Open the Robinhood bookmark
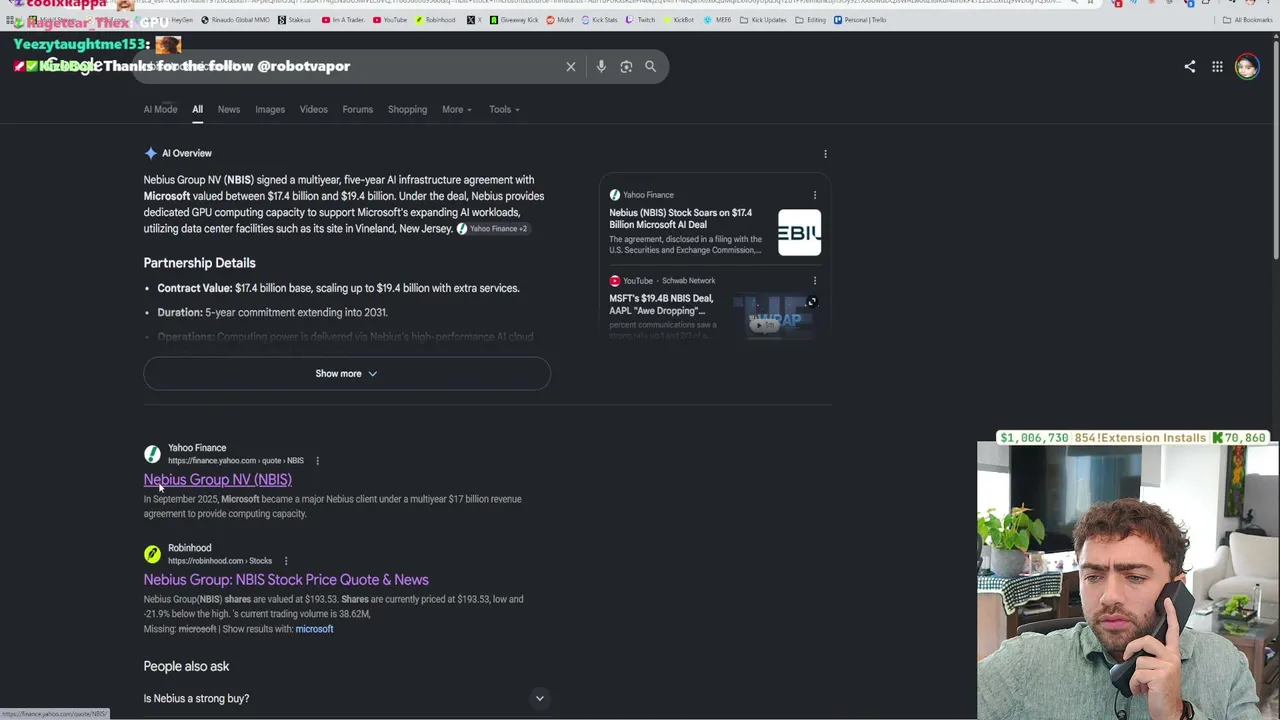The height and width of the screenshot is (720, 1280). 435,20
